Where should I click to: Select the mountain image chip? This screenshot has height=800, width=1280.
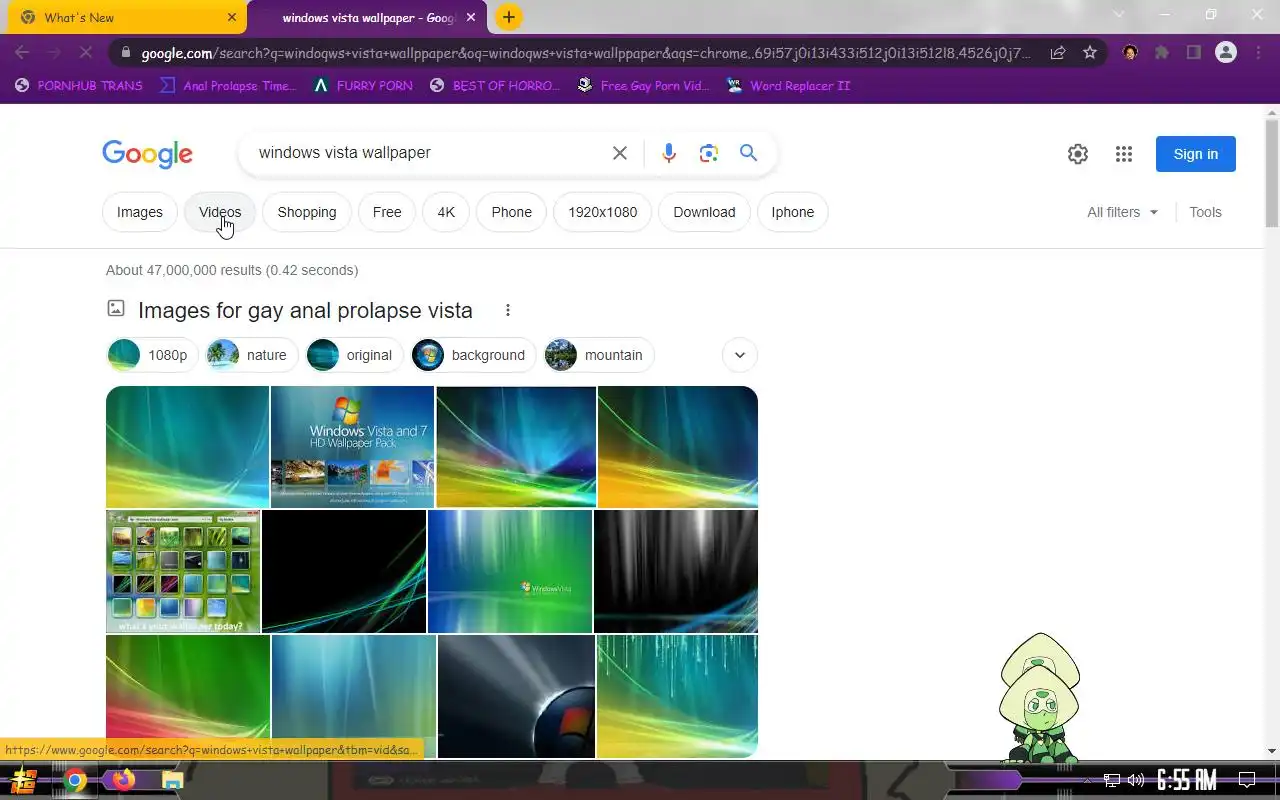(x=599, y=355)
